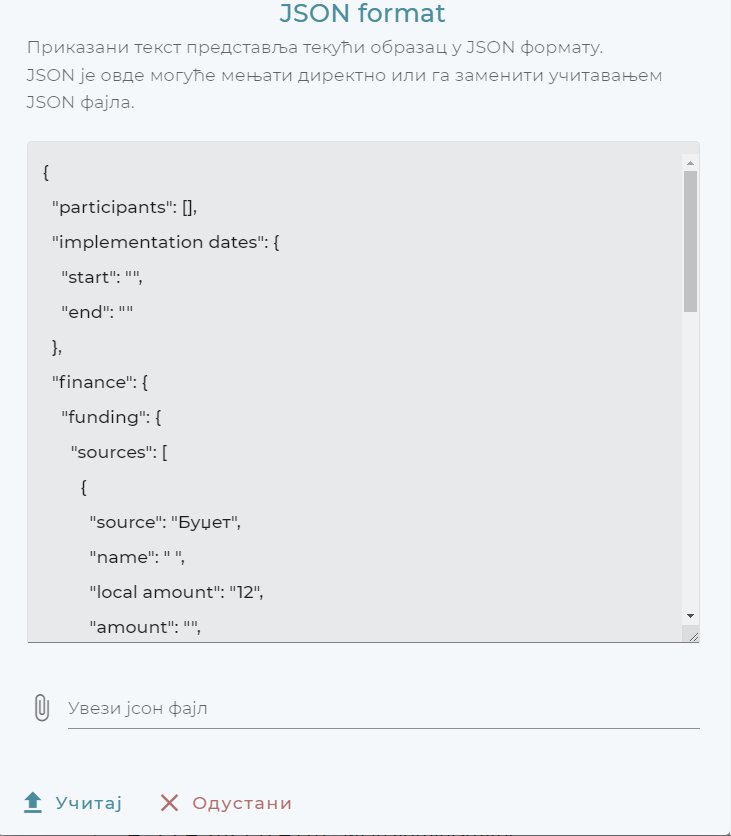
Task: Click the Увези јсон фајл file field
Action: 382,709
